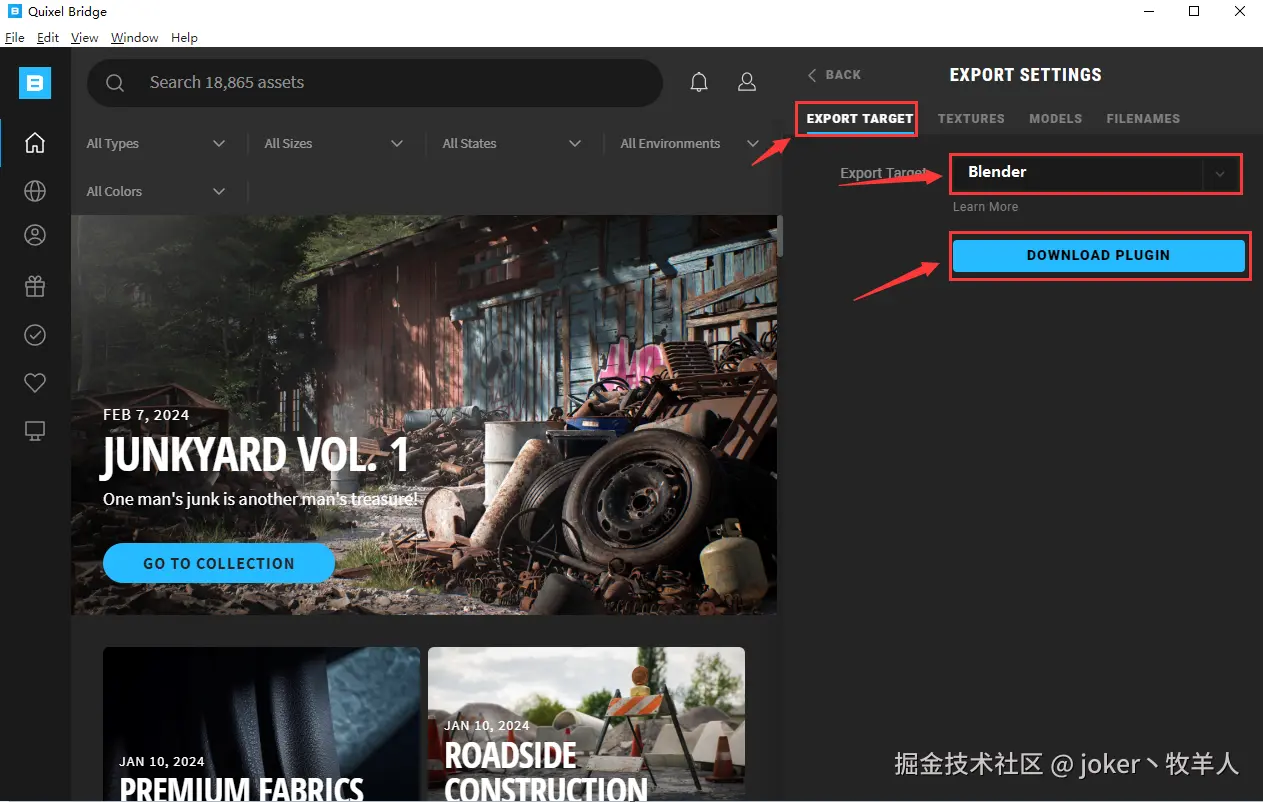Image resolution: width=1263 pixels, height=802 pixels.
Task: Click the Junkyard Vol. 1 banner title
Action: tap(255, 456)
